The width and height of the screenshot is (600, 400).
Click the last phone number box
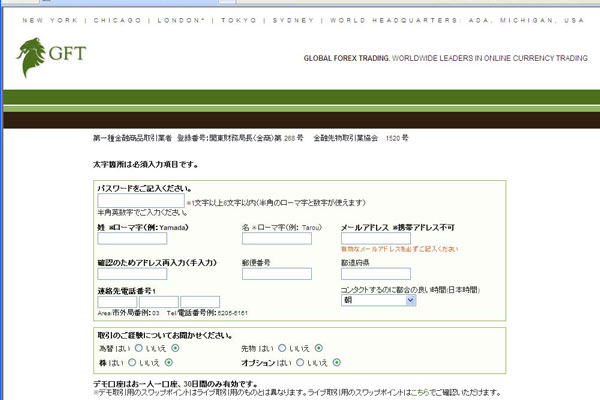pyautogui.click(x=200, y=301)
